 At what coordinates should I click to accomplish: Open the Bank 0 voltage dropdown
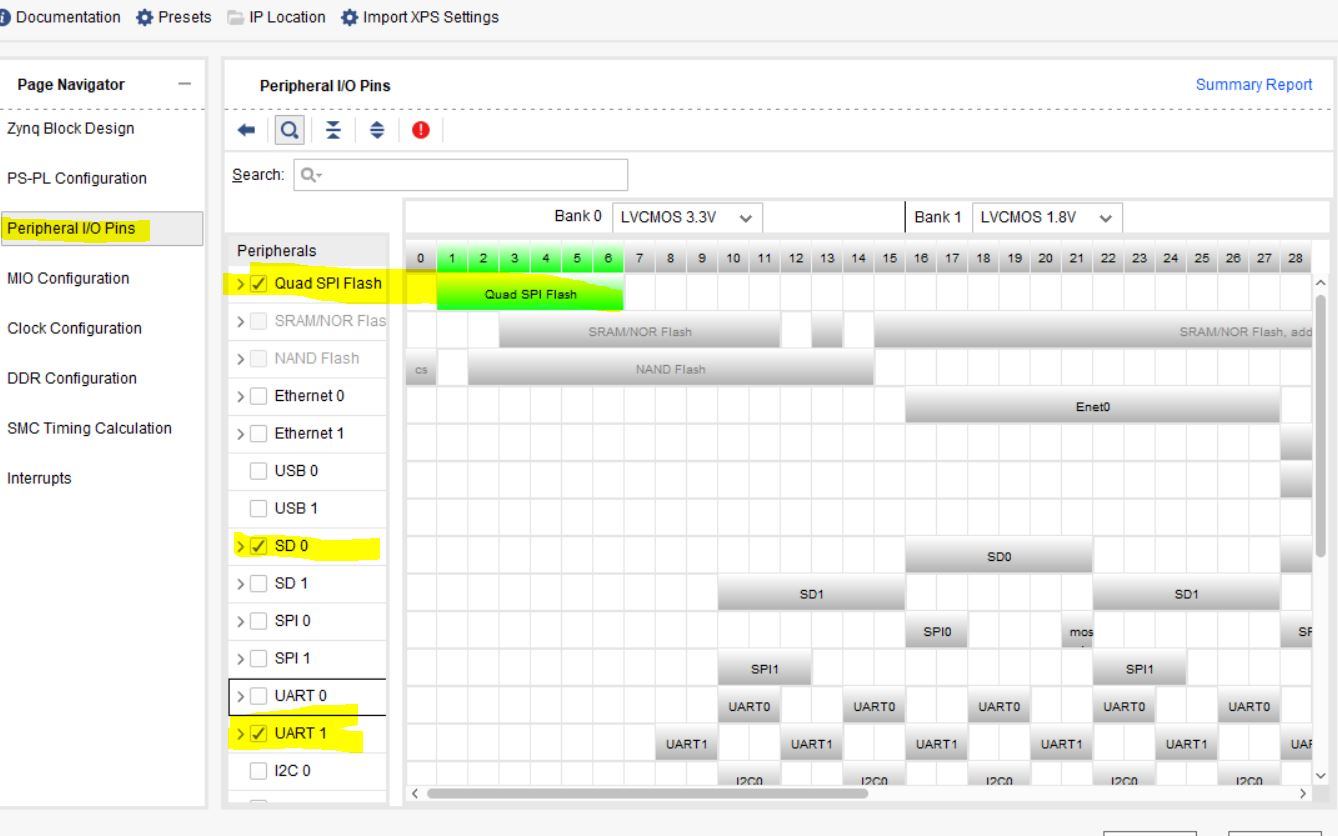[687, 217]
